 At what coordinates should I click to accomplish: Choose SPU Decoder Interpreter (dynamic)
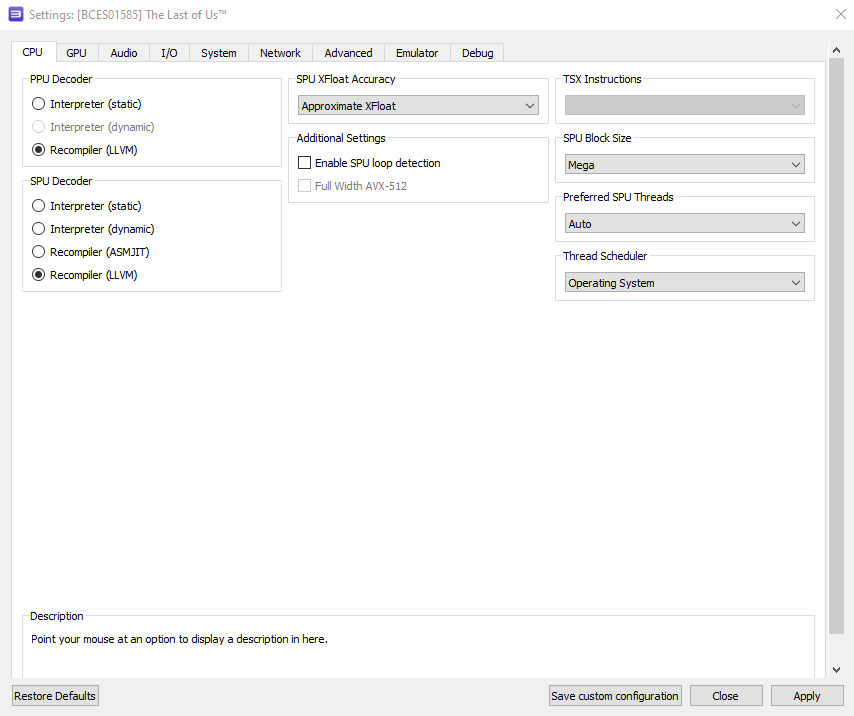pos(39,229)
